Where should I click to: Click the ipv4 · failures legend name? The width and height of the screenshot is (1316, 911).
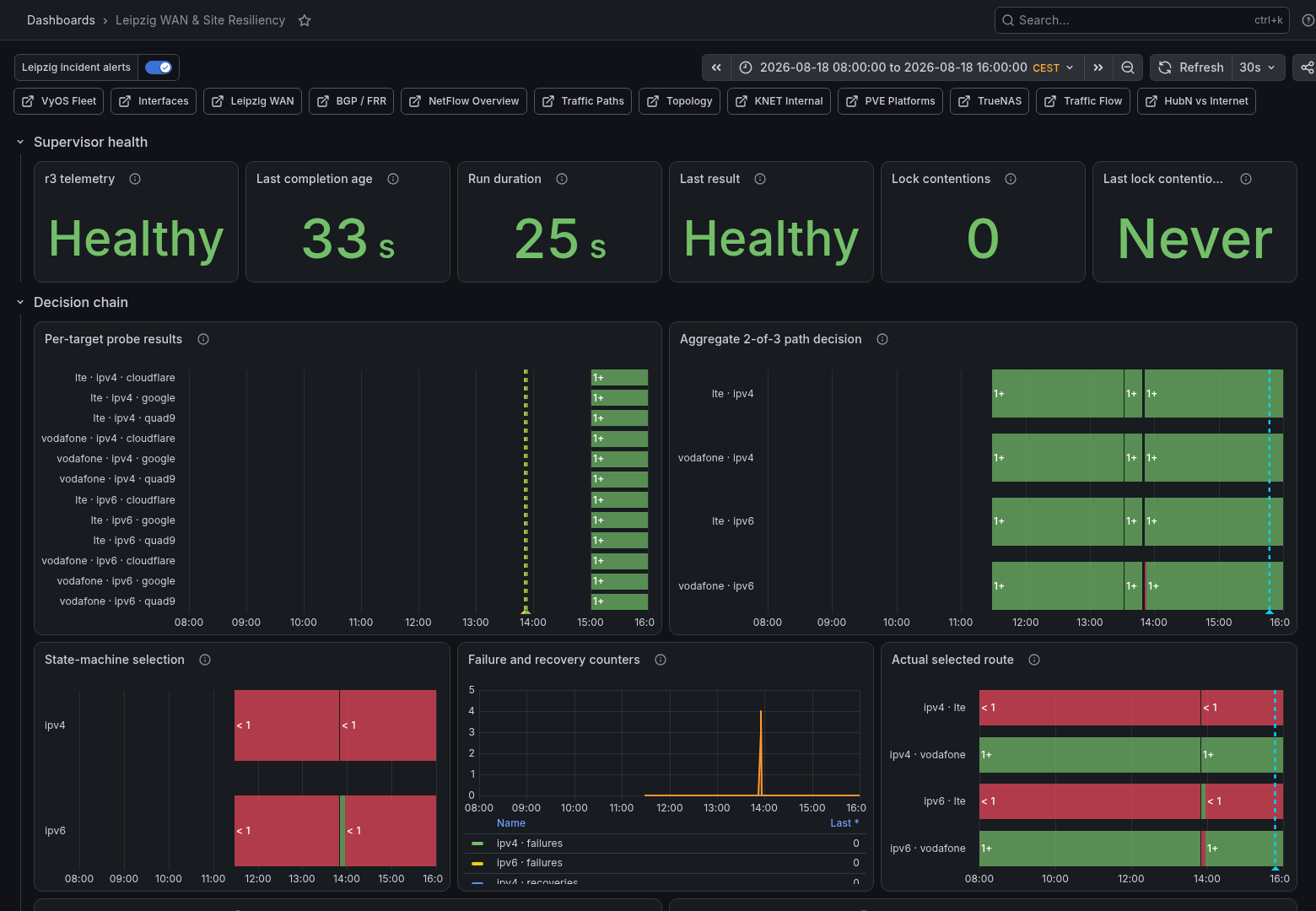tap(529, 844)
